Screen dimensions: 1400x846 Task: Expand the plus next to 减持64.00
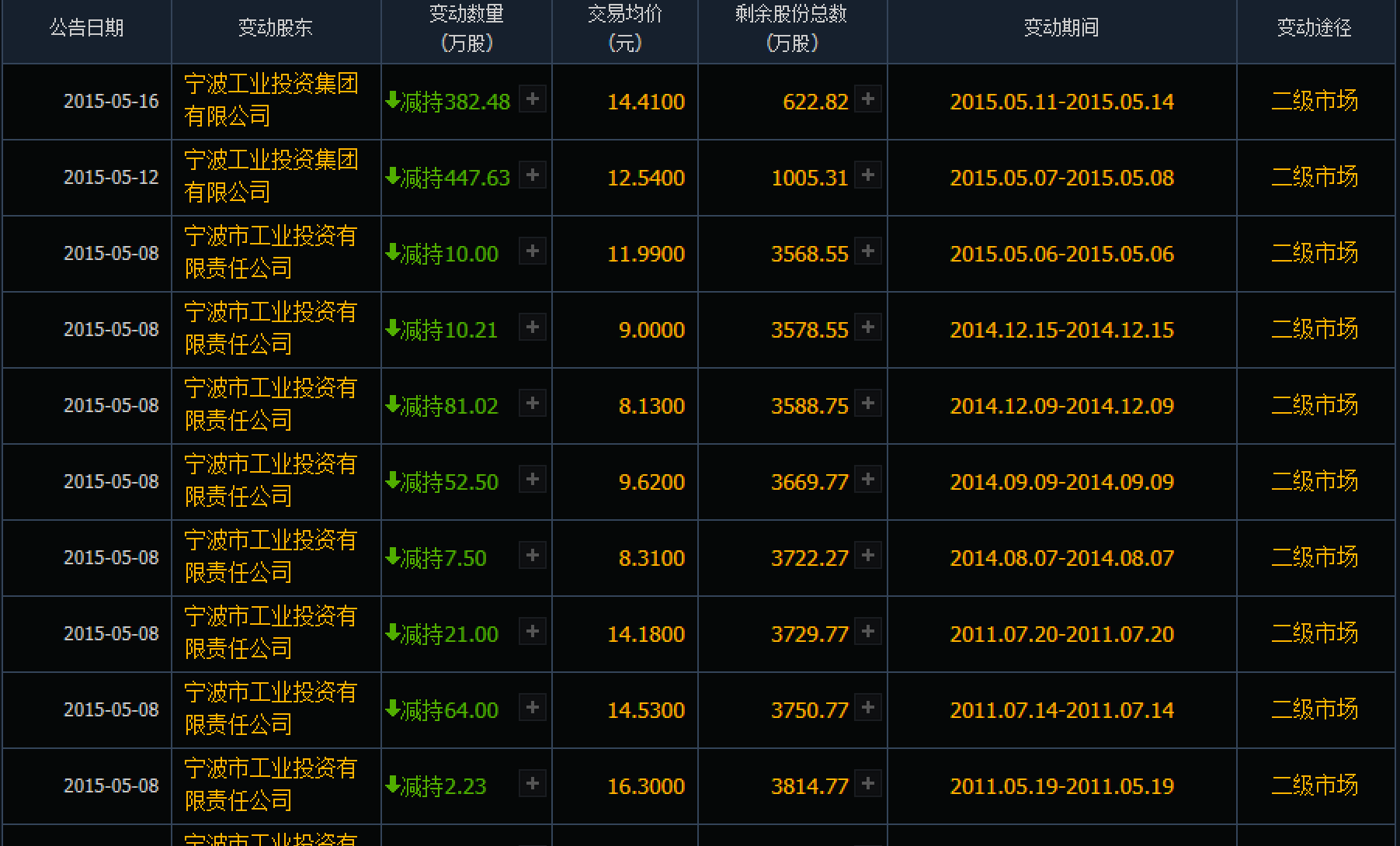pos(533,708)
